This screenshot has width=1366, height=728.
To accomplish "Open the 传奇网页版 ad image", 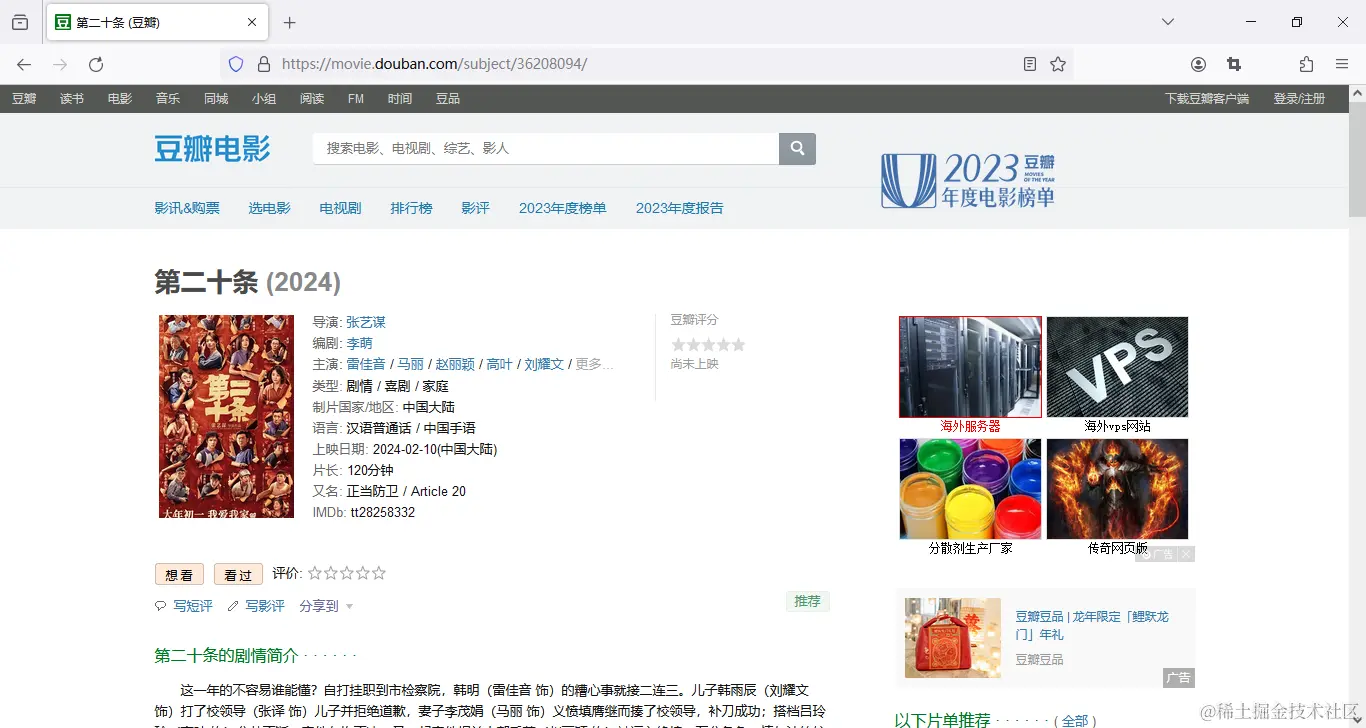I will [x=1118, y=489].
